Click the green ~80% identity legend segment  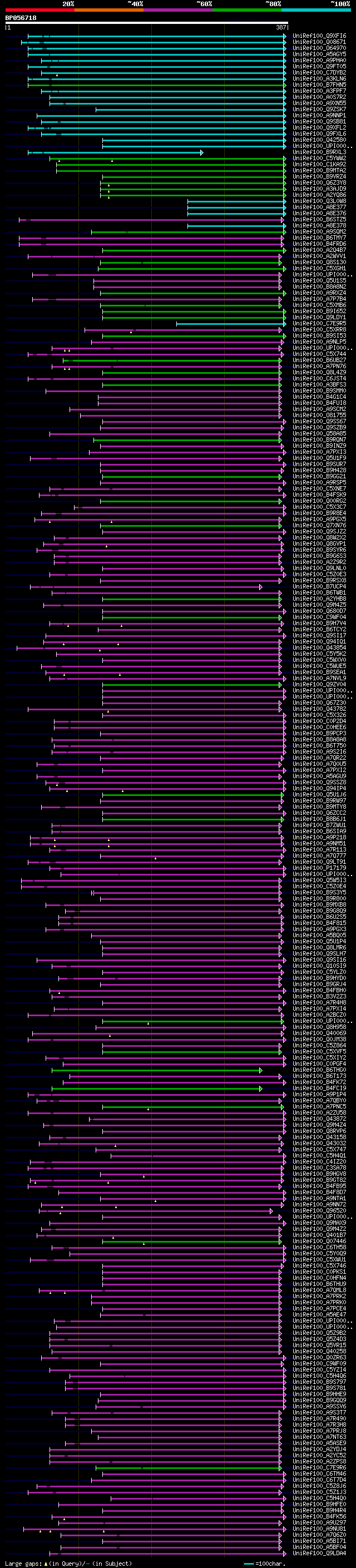tap(247, 10)
